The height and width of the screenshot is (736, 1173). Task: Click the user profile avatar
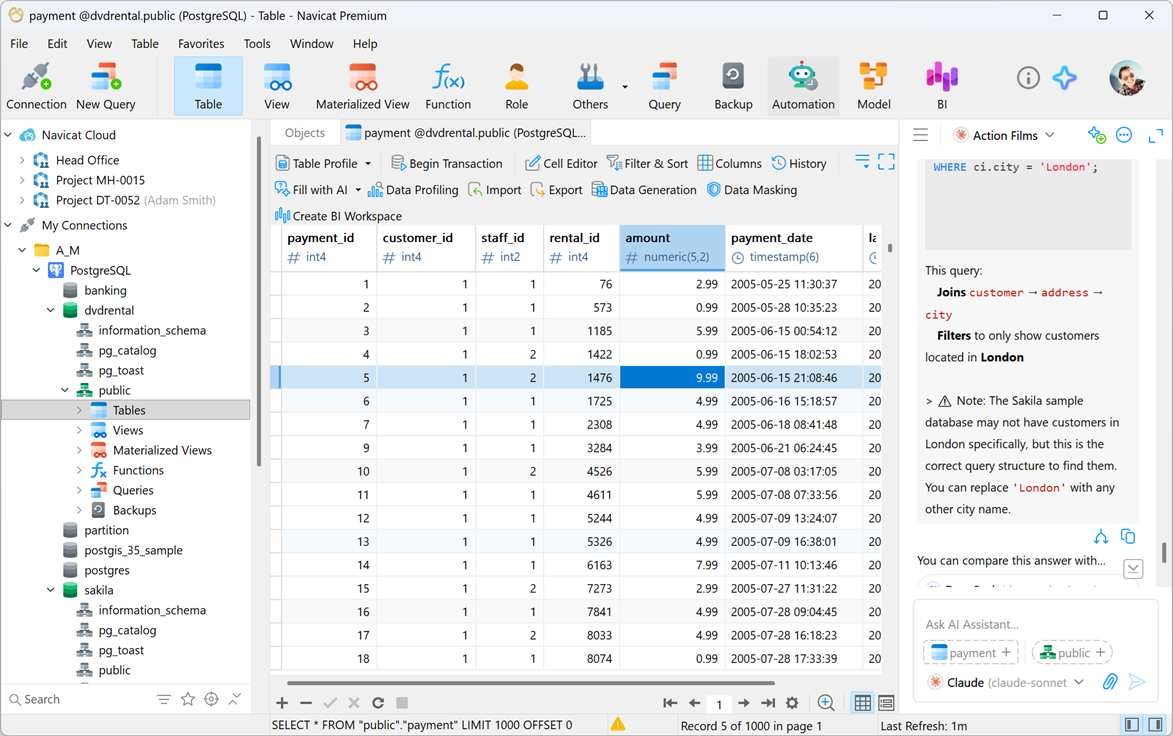pyautogui.click(x=1127, y=78)
